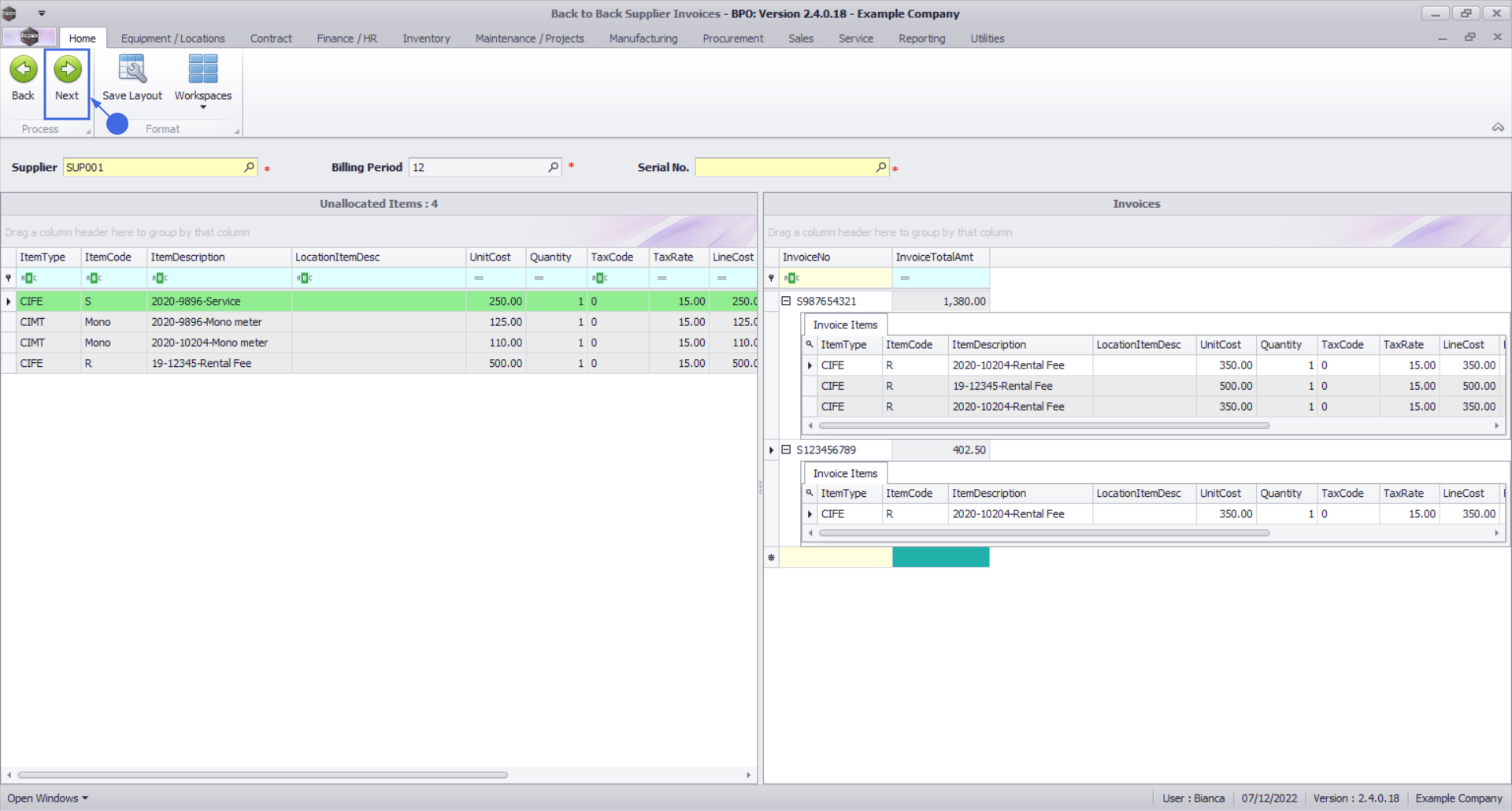Click the Billing Period search magnifier

tap(553, 167)
